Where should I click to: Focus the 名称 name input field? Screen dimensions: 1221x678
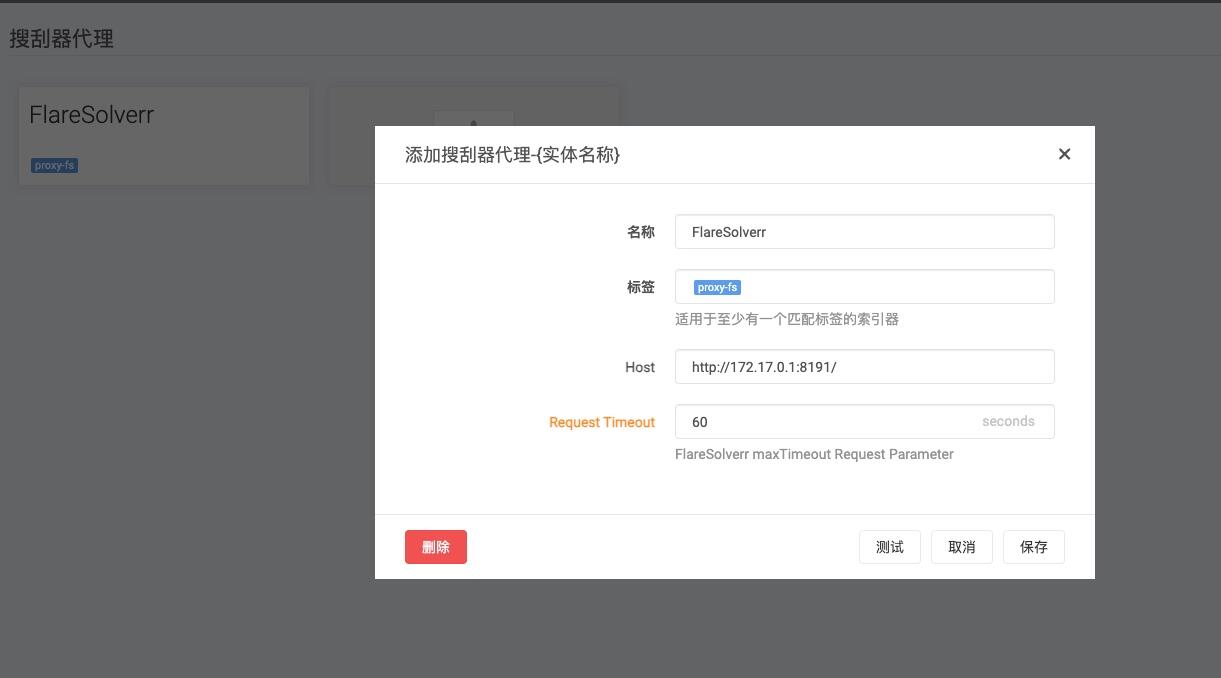(865, 231)
